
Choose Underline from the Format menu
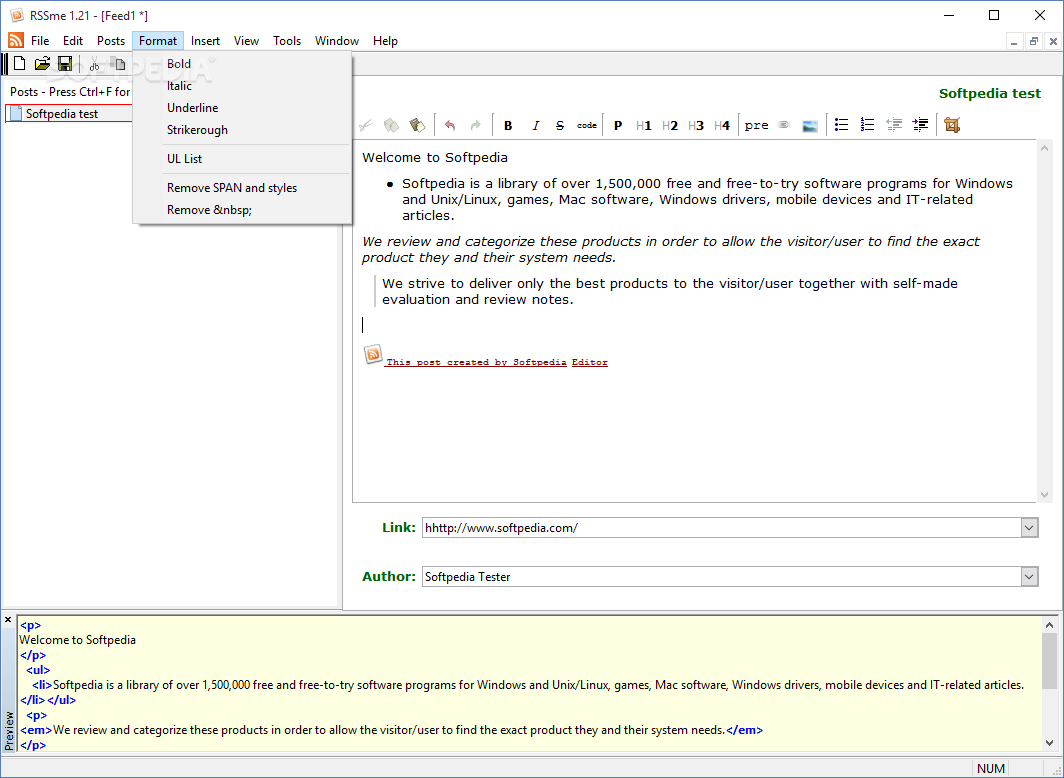242,108
